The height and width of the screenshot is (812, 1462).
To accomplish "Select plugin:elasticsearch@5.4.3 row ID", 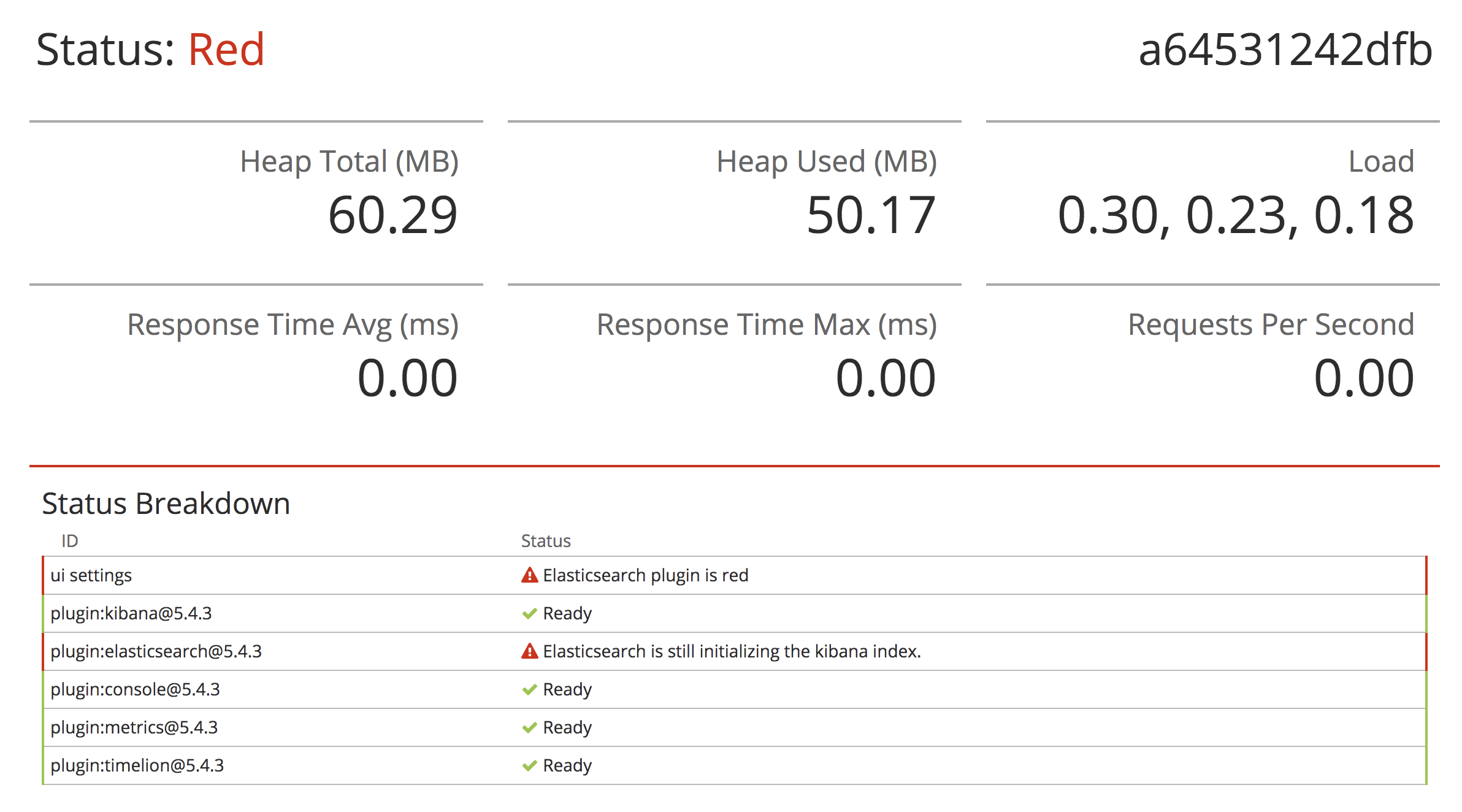I will (156, 651).
